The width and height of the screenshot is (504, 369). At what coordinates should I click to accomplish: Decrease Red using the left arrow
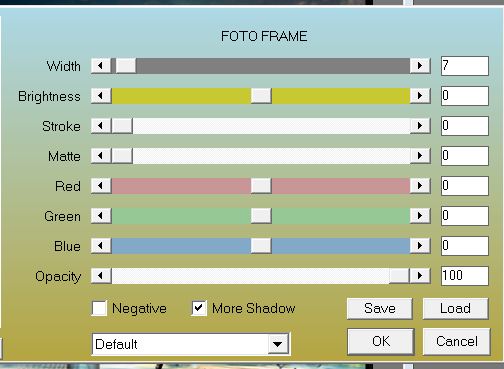[x=101, y=186]
